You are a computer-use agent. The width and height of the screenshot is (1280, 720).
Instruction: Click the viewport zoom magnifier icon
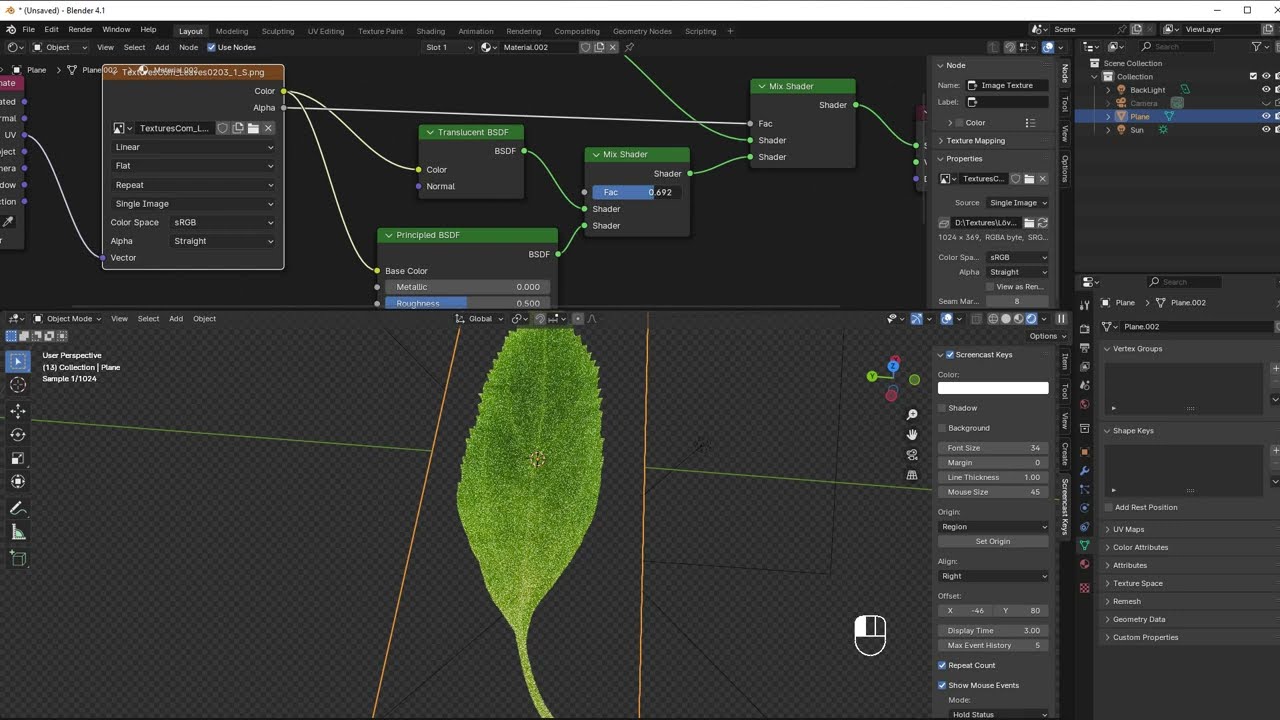[912, 415]
